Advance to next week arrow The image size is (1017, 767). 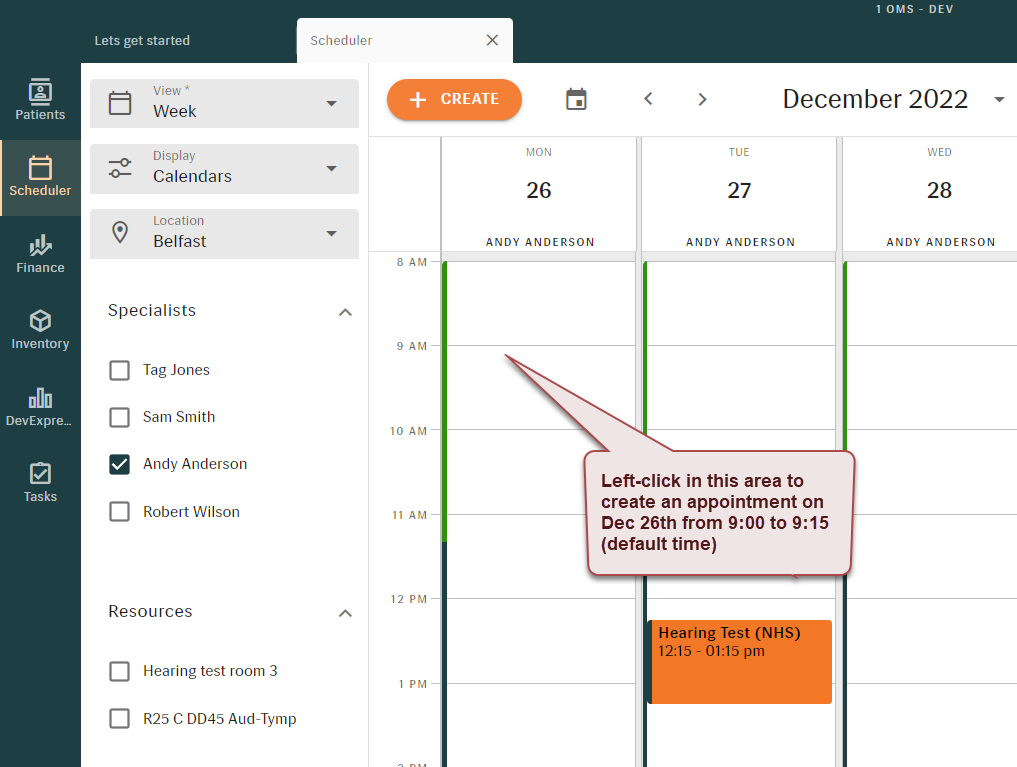[x=702, y=99]
